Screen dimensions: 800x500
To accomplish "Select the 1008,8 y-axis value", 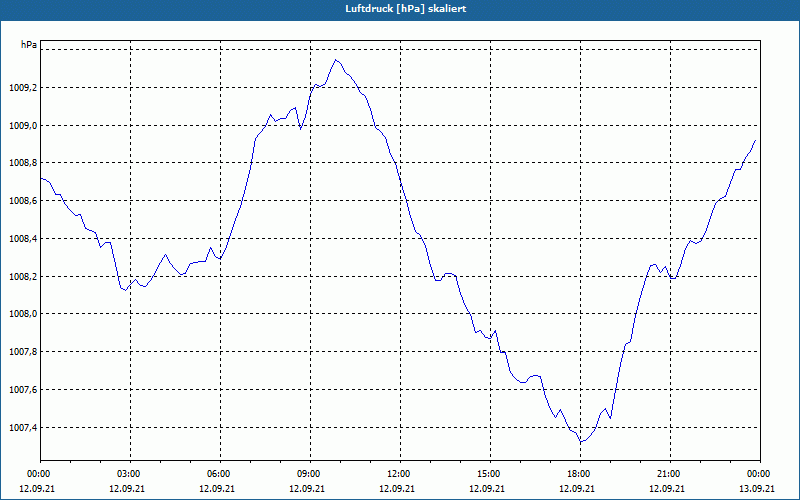I will [23, 163].
